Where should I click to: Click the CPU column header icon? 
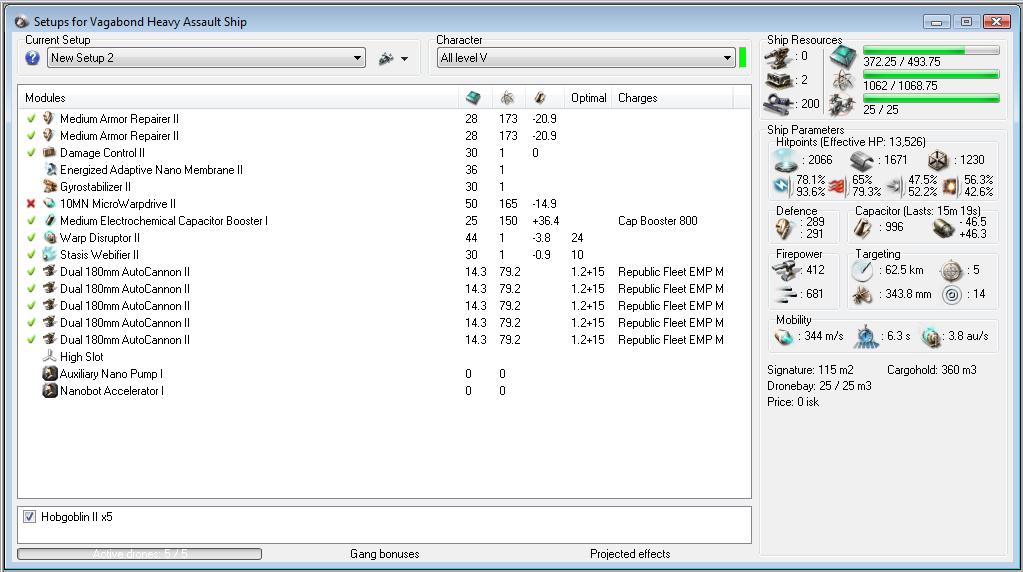(x=474, y=98)
